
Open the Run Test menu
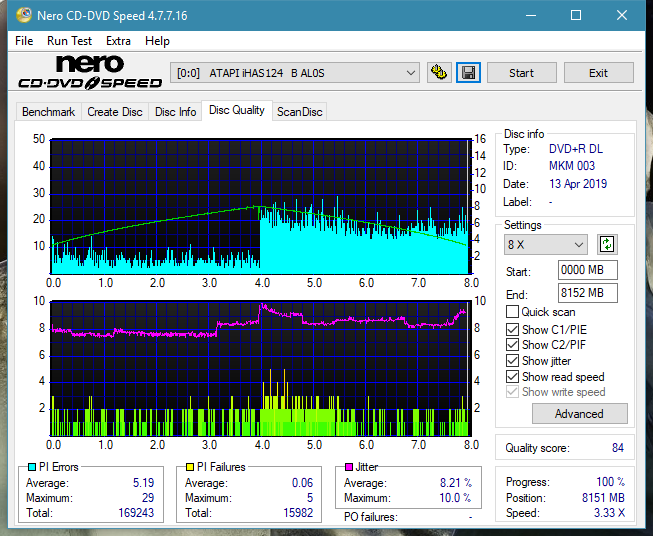[70, 41]
